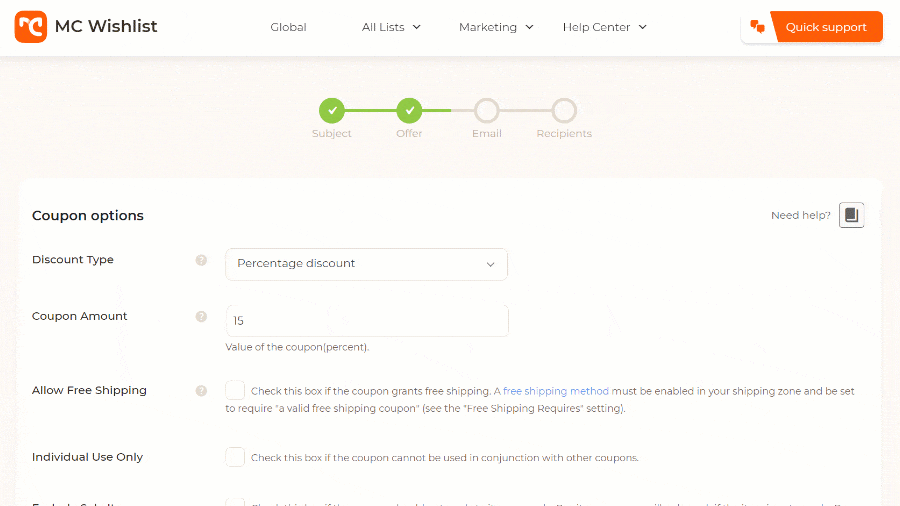
Task: Click the Quick support chat bubble icon
Action: point(758,27)
